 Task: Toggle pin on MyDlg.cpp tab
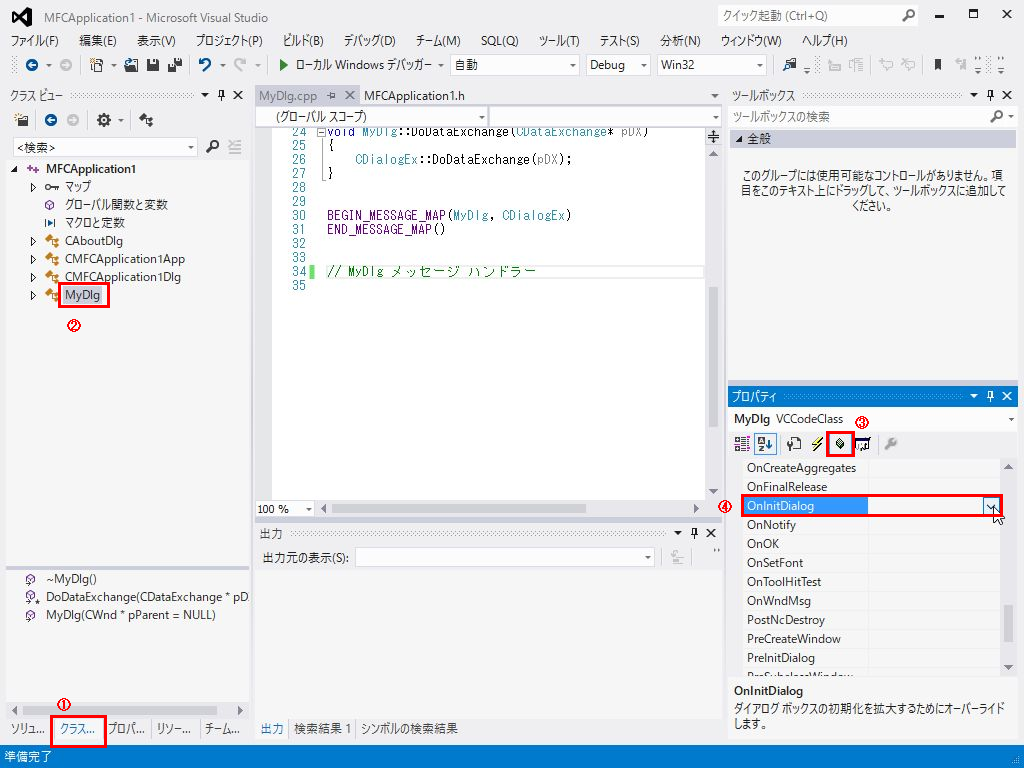pos(331,96)
